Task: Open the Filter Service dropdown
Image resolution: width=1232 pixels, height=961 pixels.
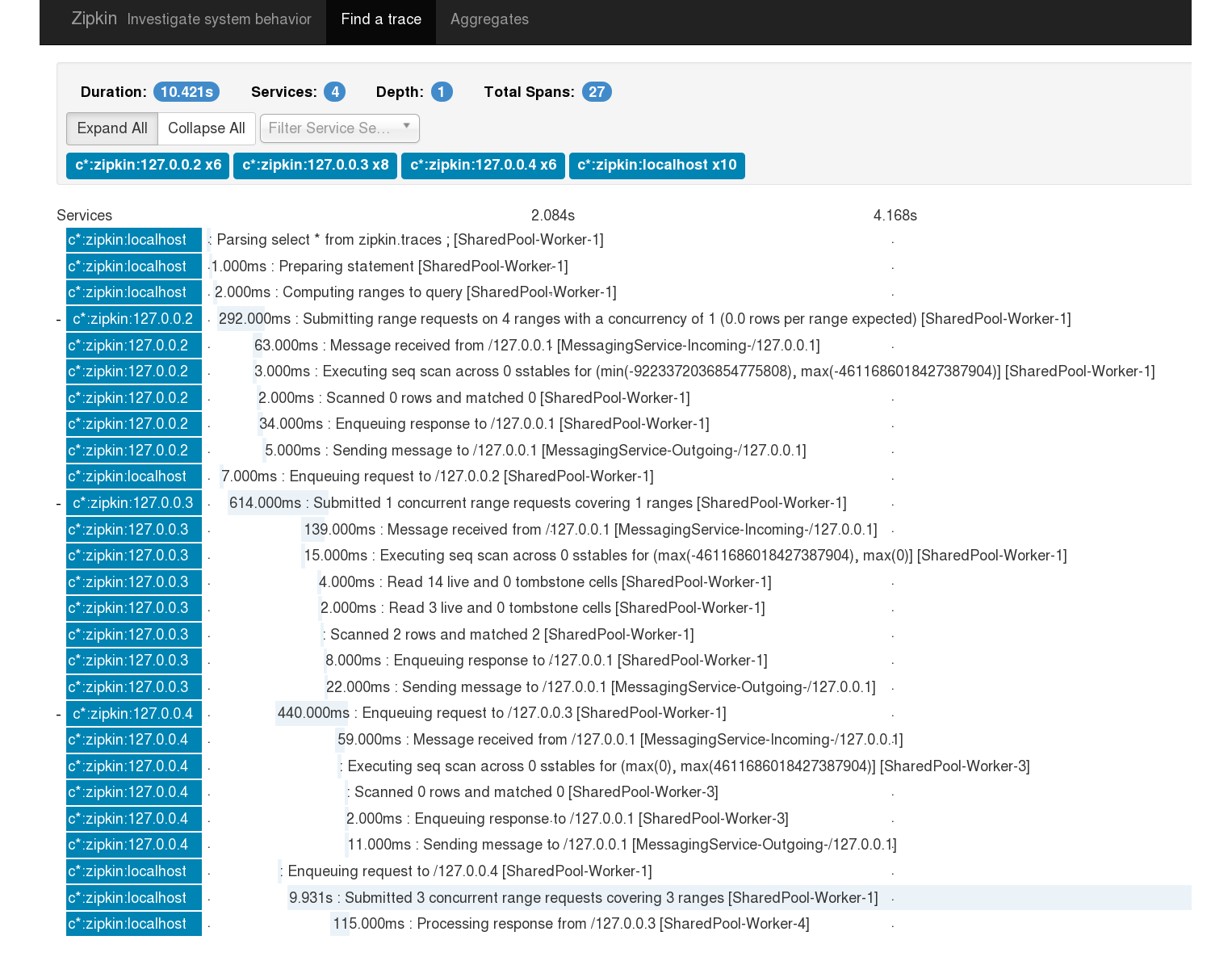Action: pyautogui.click(x=340, y=128)
